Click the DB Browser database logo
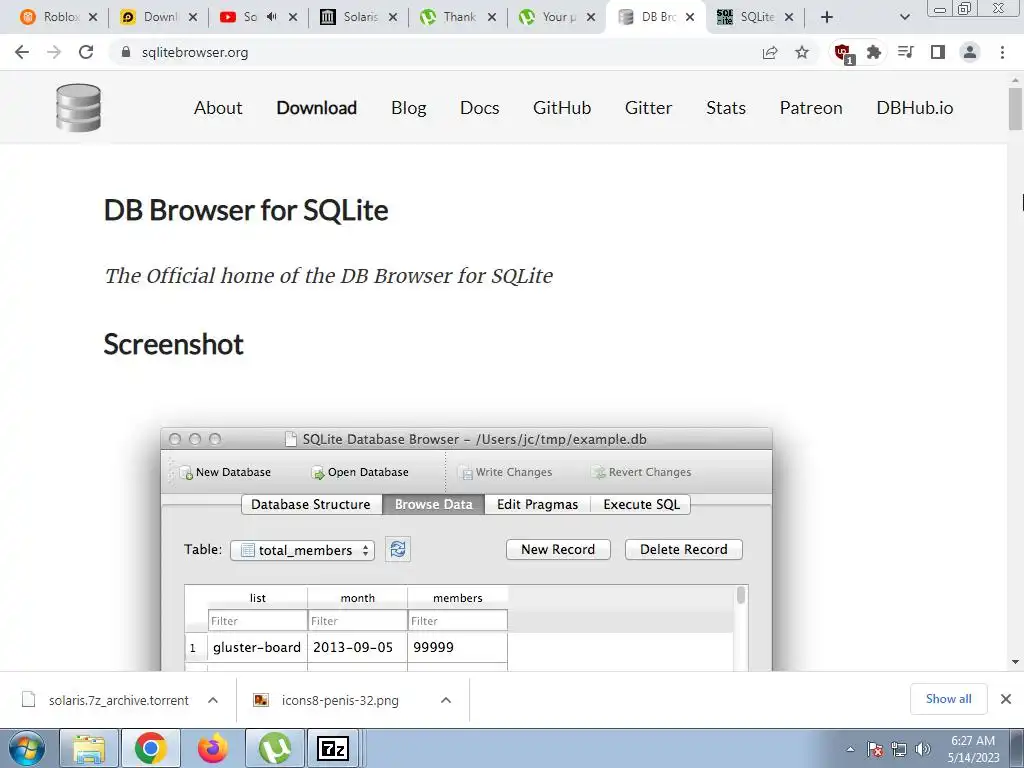This screenshot has height=768, width=1024. click(78, 108)
